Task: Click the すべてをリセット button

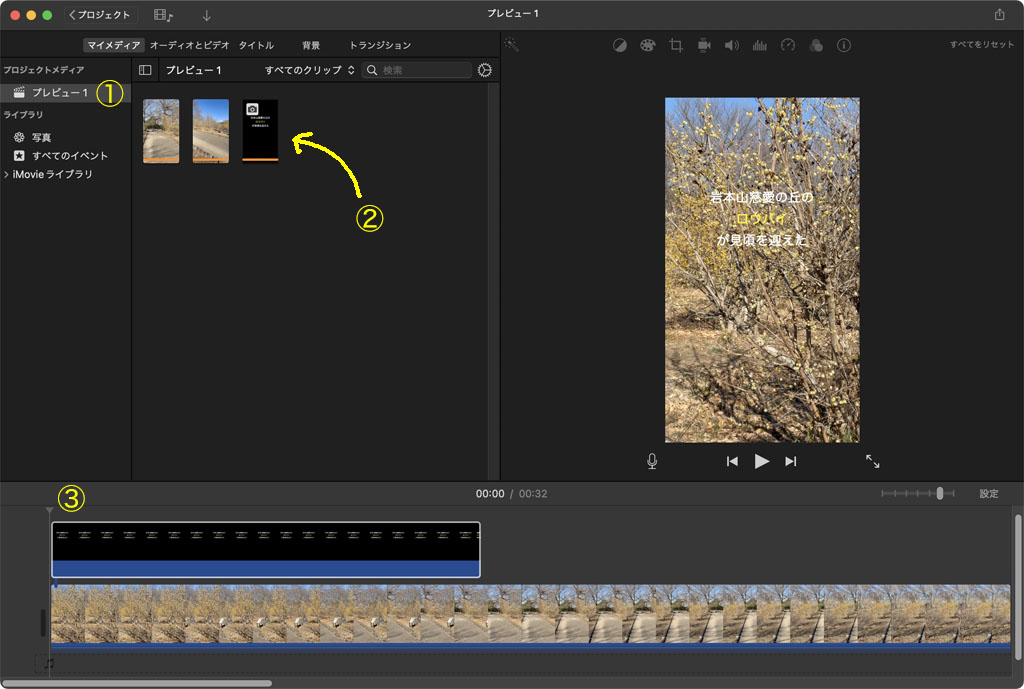Action: pos(980,45)
